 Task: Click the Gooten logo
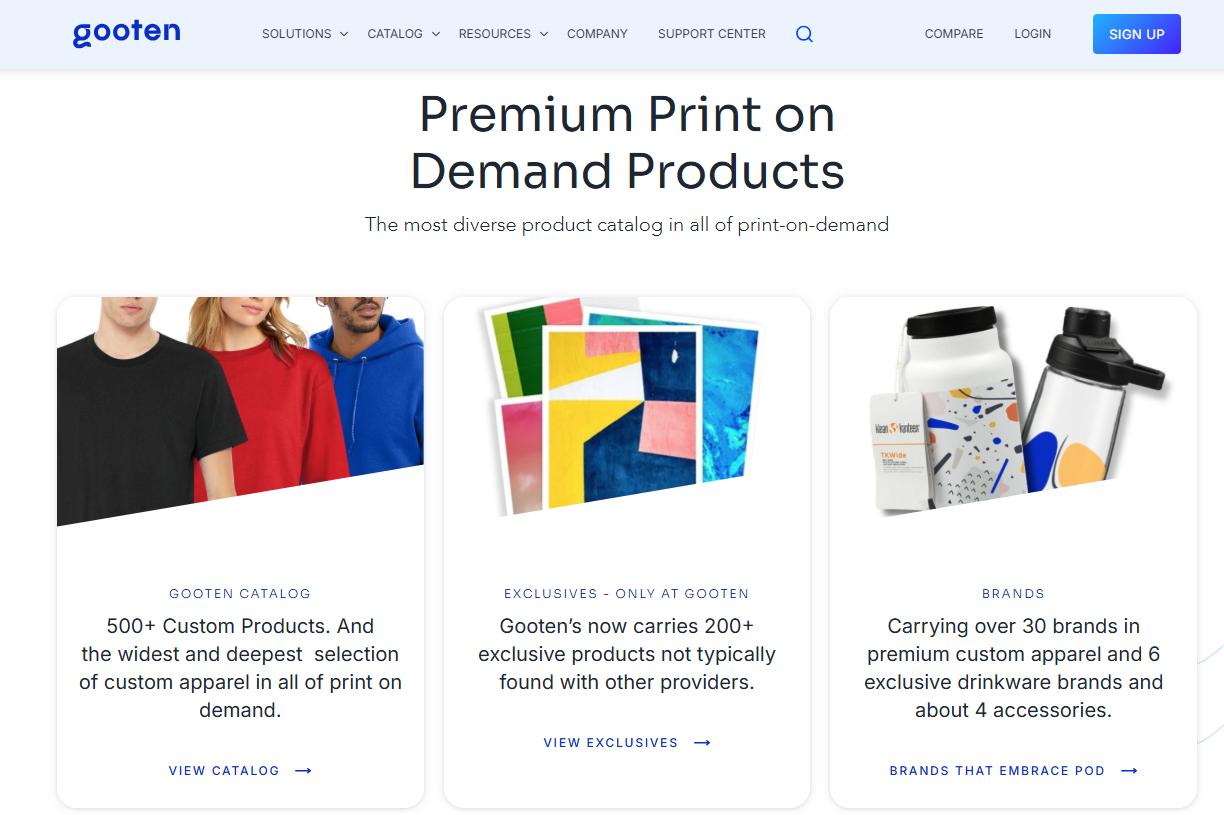coord(127,33)
